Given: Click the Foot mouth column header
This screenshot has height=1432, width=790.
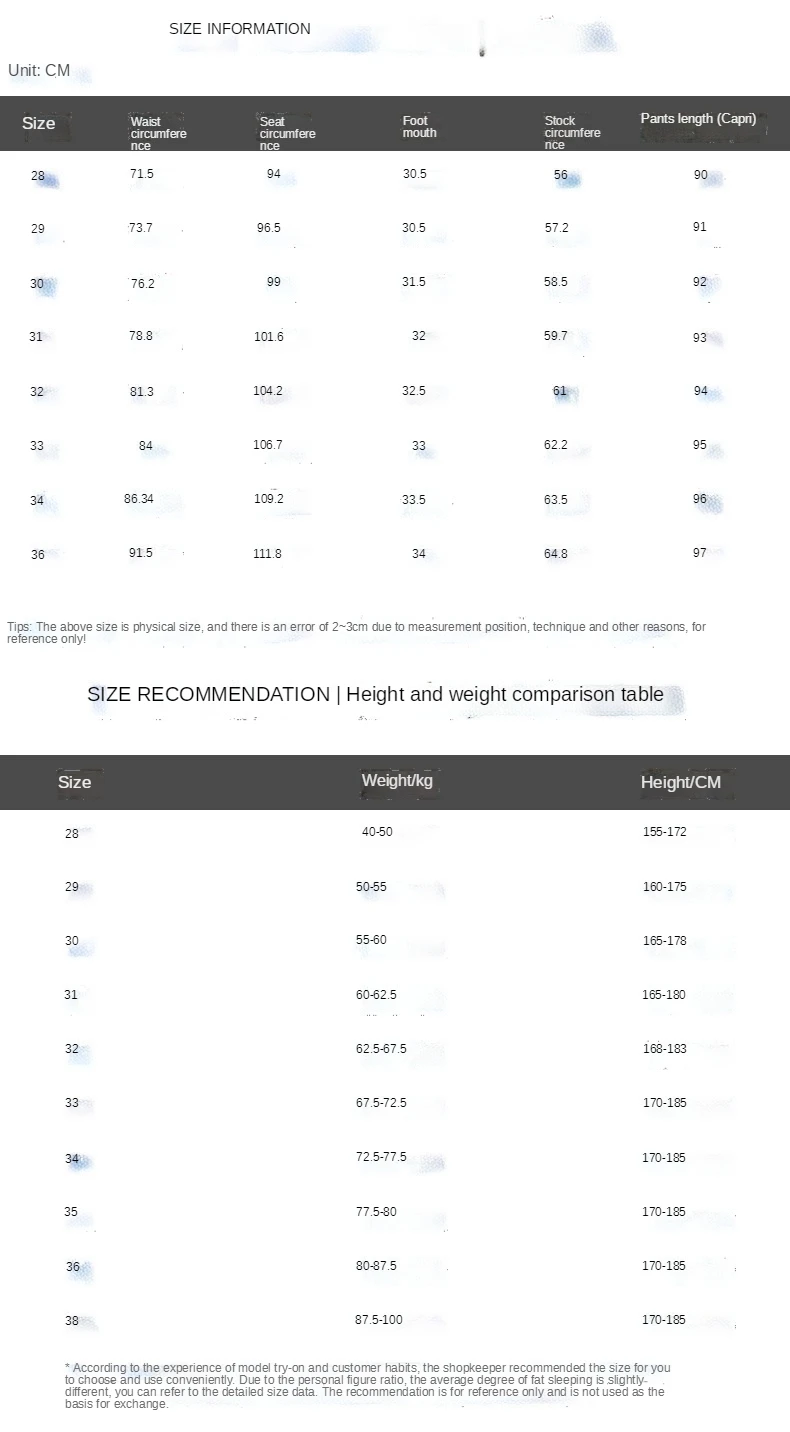Looking at the screenshot, I should [420, 127].
